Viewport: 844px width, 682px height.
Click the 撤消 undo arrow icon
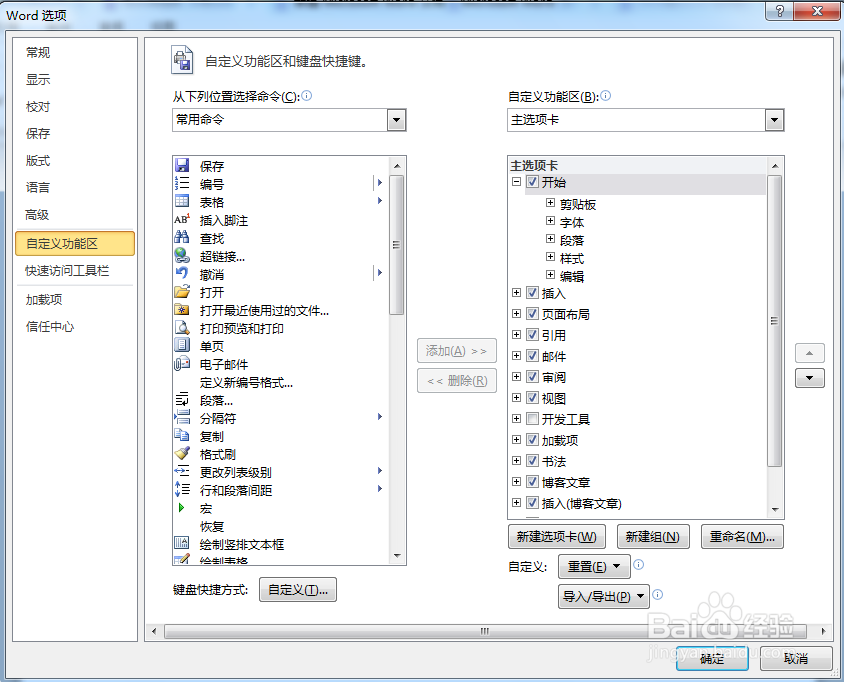click(x=182, y=273)
